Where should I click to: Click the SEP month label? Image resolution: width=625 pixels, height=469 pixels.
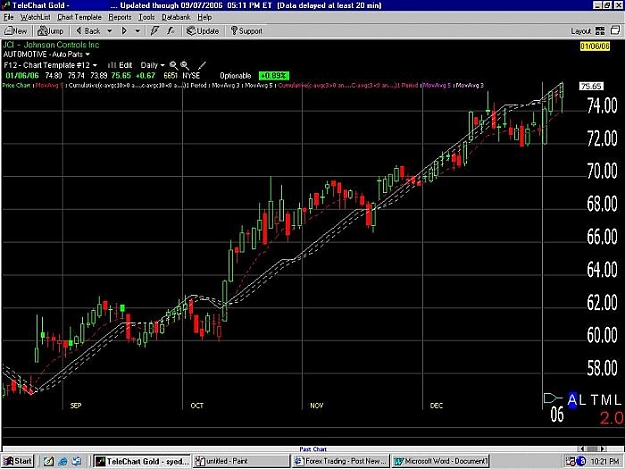click(76, 406)
